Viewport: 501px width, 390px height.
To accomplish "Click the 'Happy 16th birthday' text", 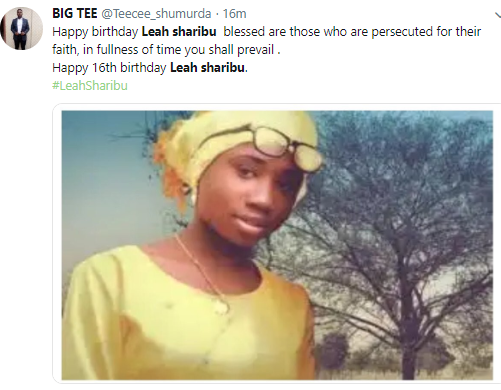I will pos(109,68).
